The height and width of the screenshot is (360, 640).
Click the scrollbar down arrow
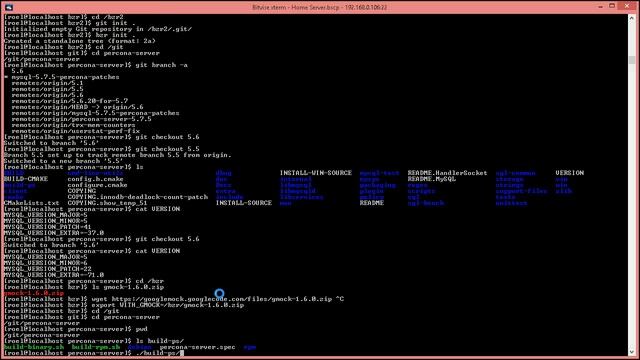pos(631,352)
